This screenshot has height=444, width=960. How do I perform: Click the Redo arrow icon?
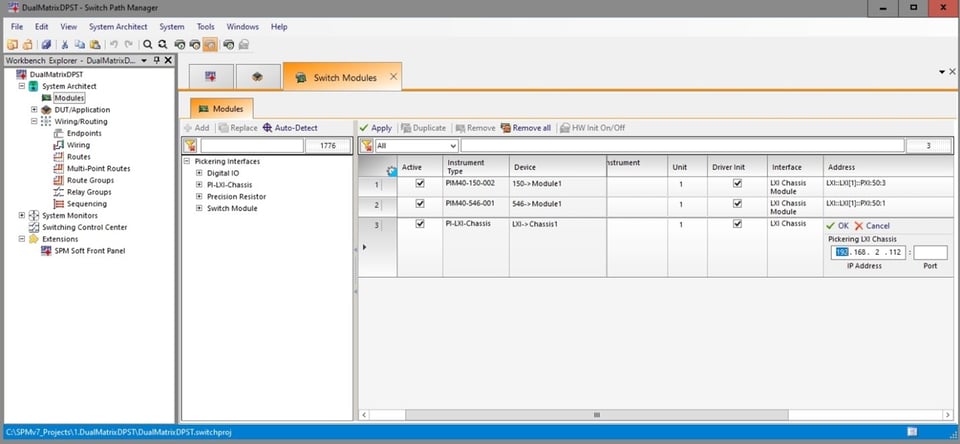pos(129,44)
